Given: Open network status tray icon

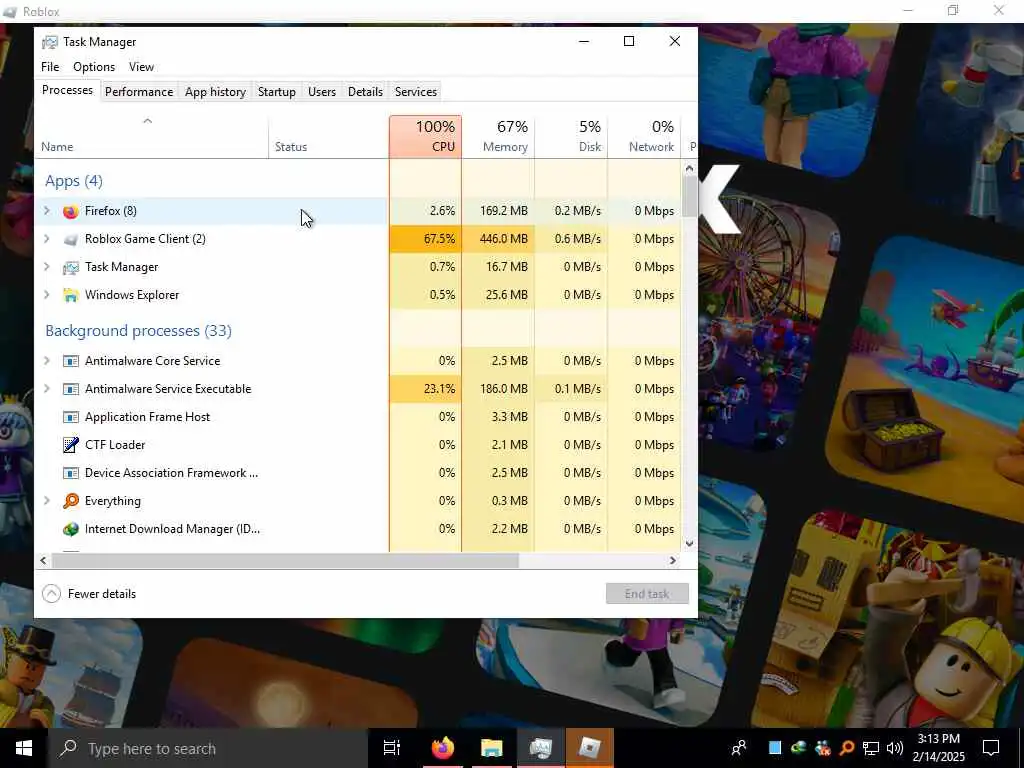Looking at the screenshot, I should [x=871, y=748].
